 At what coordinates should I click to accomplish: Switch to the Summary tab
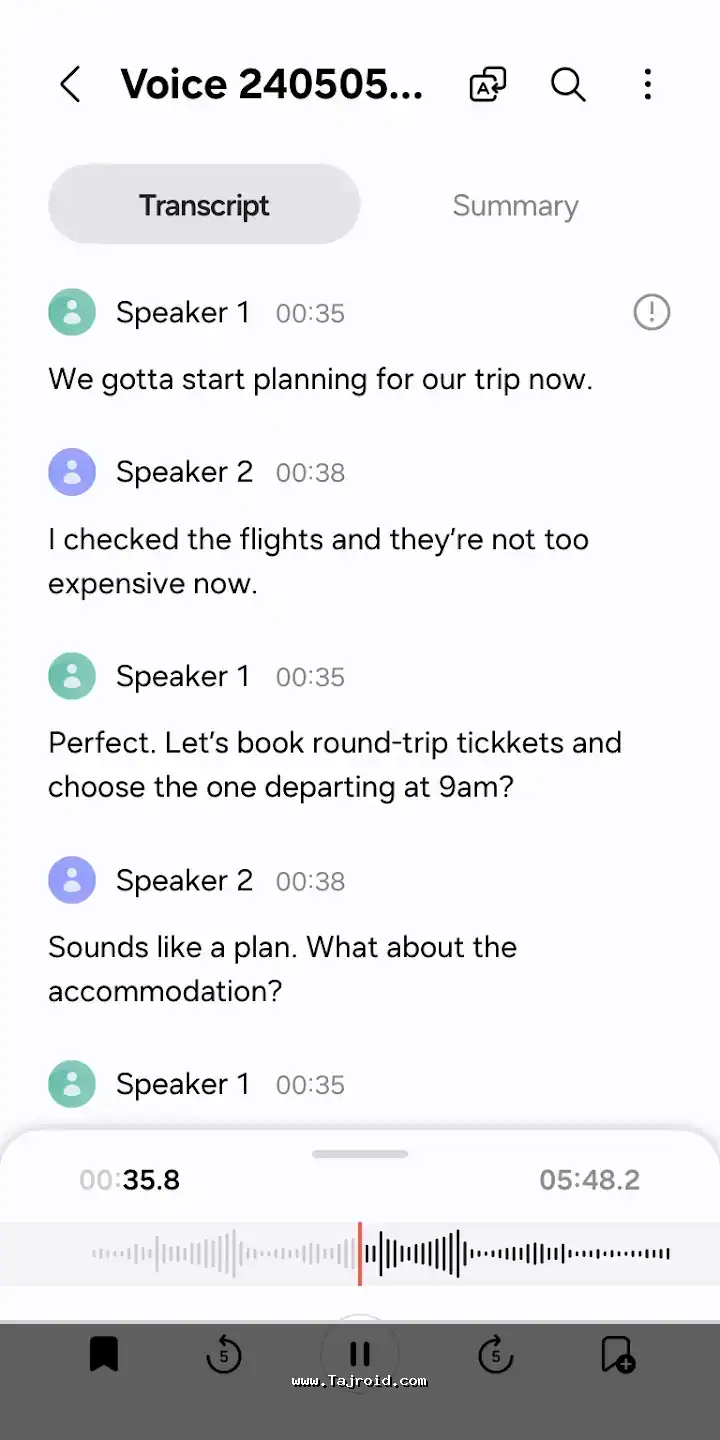point(515,205)
